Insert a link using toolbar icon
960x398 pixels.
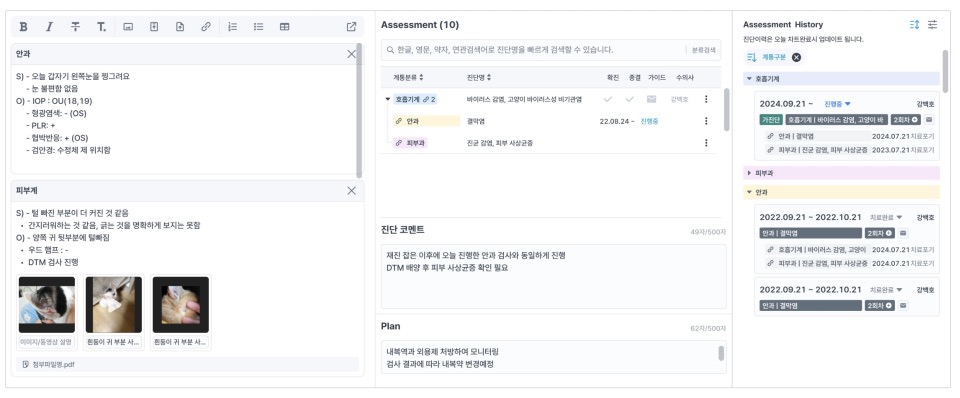206,27
